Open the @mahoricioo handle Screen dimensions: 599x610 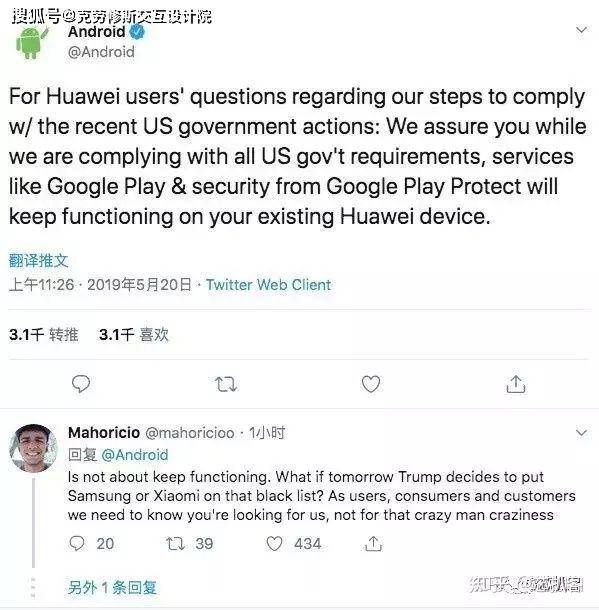pyautogui.click(x=190, y=433)
